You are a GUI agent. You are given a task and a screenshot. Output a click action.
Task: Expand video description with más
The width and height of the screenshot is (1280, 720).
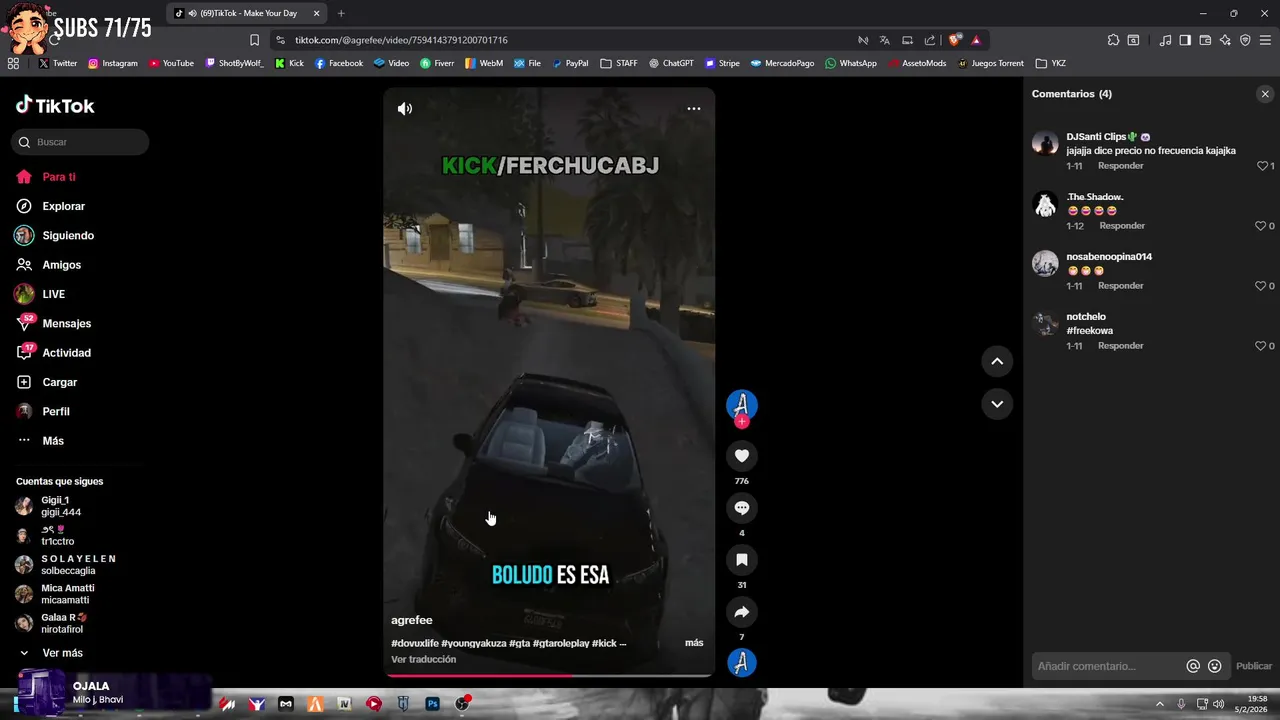[x=694, y=643]
